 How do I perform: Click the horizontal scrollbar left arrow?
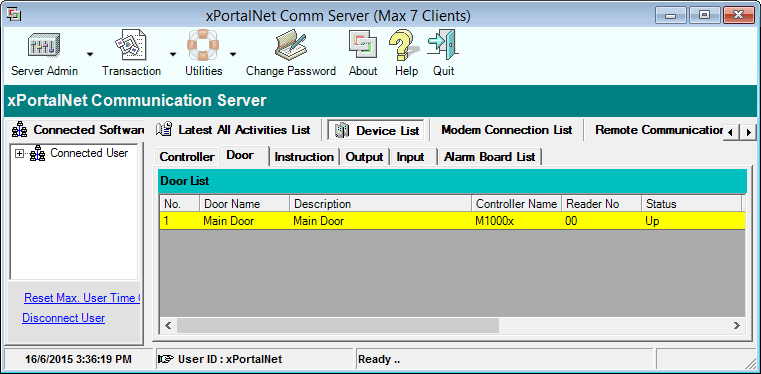point(168,325)
